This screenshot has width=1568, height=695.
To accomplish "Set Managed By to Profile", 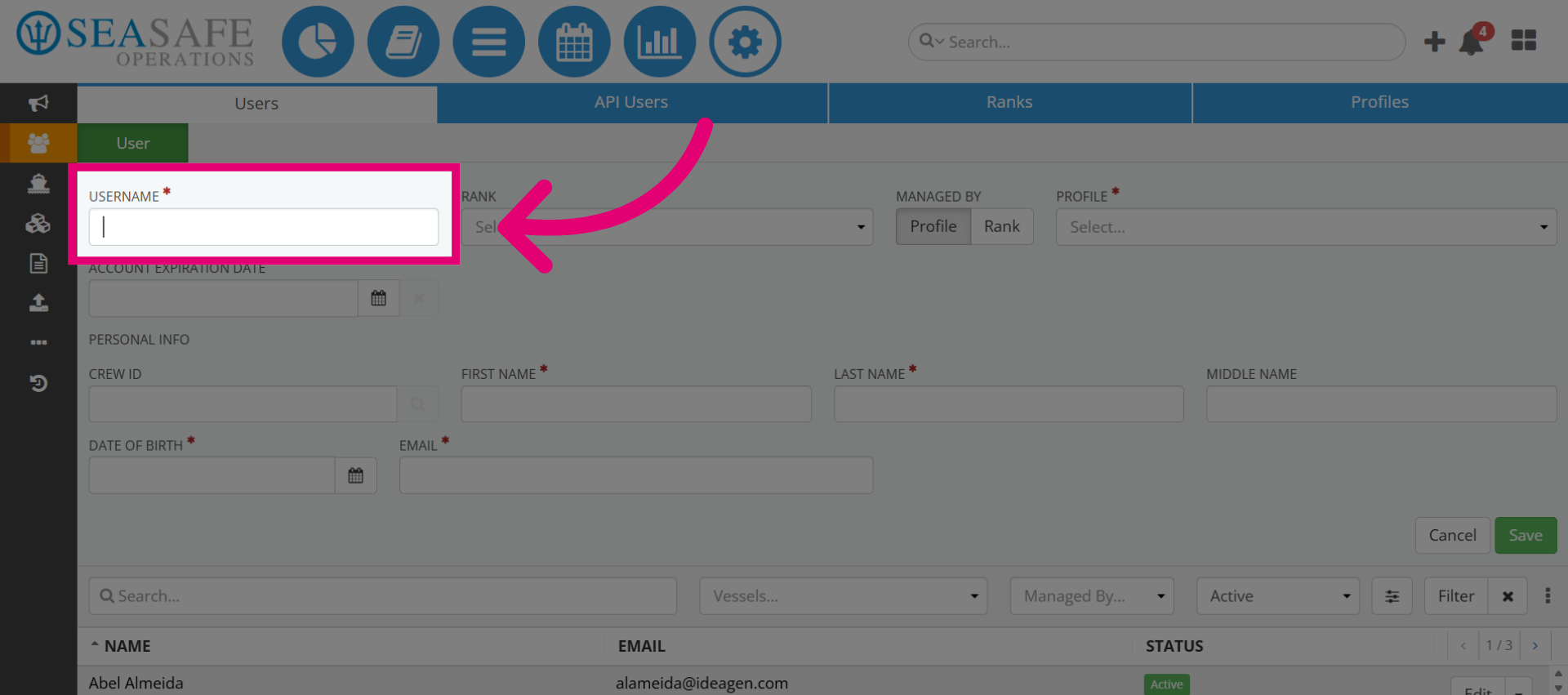I will click(933, 226).
